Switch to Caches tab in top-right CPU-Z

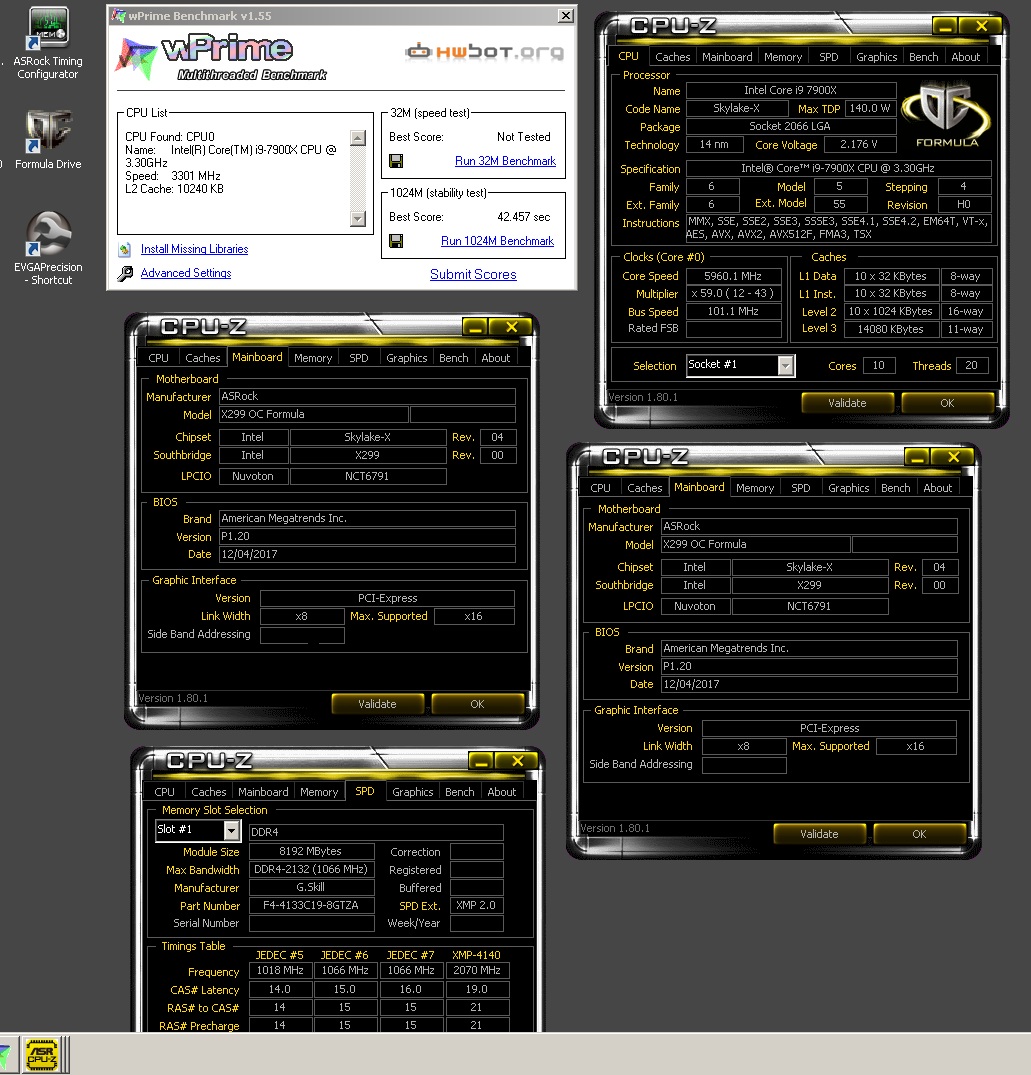672,57
